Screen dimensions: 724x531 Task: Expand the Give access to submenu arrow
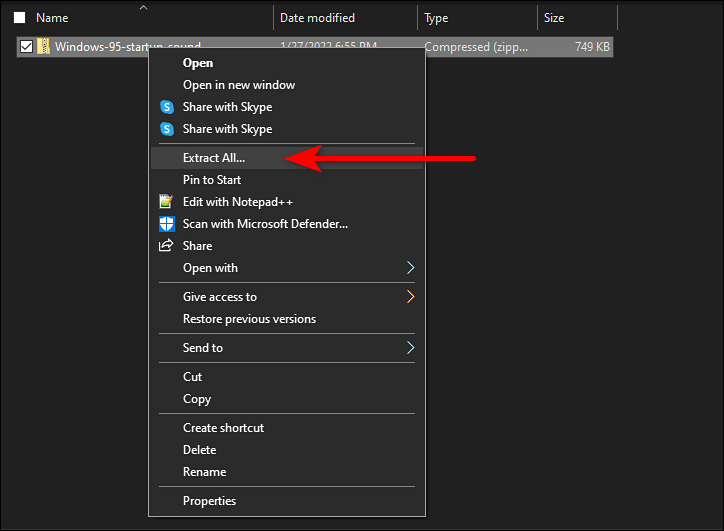tap(410, 297)
